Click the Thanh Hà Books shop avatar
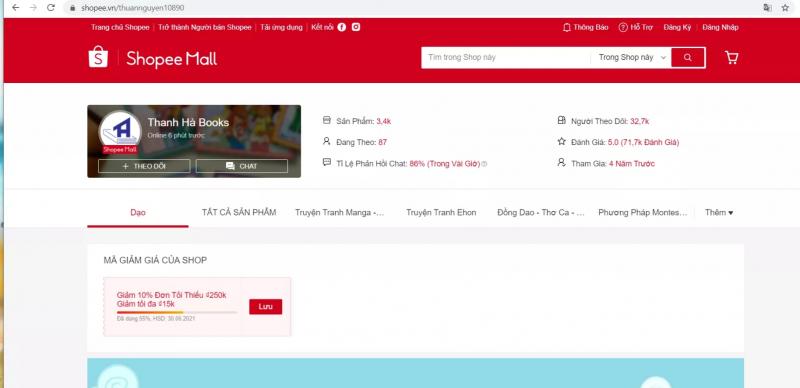 click(120, 131)
